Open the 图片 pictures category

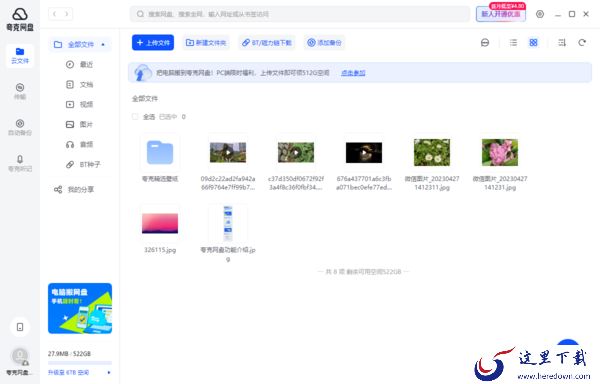(x=80, y=124)
